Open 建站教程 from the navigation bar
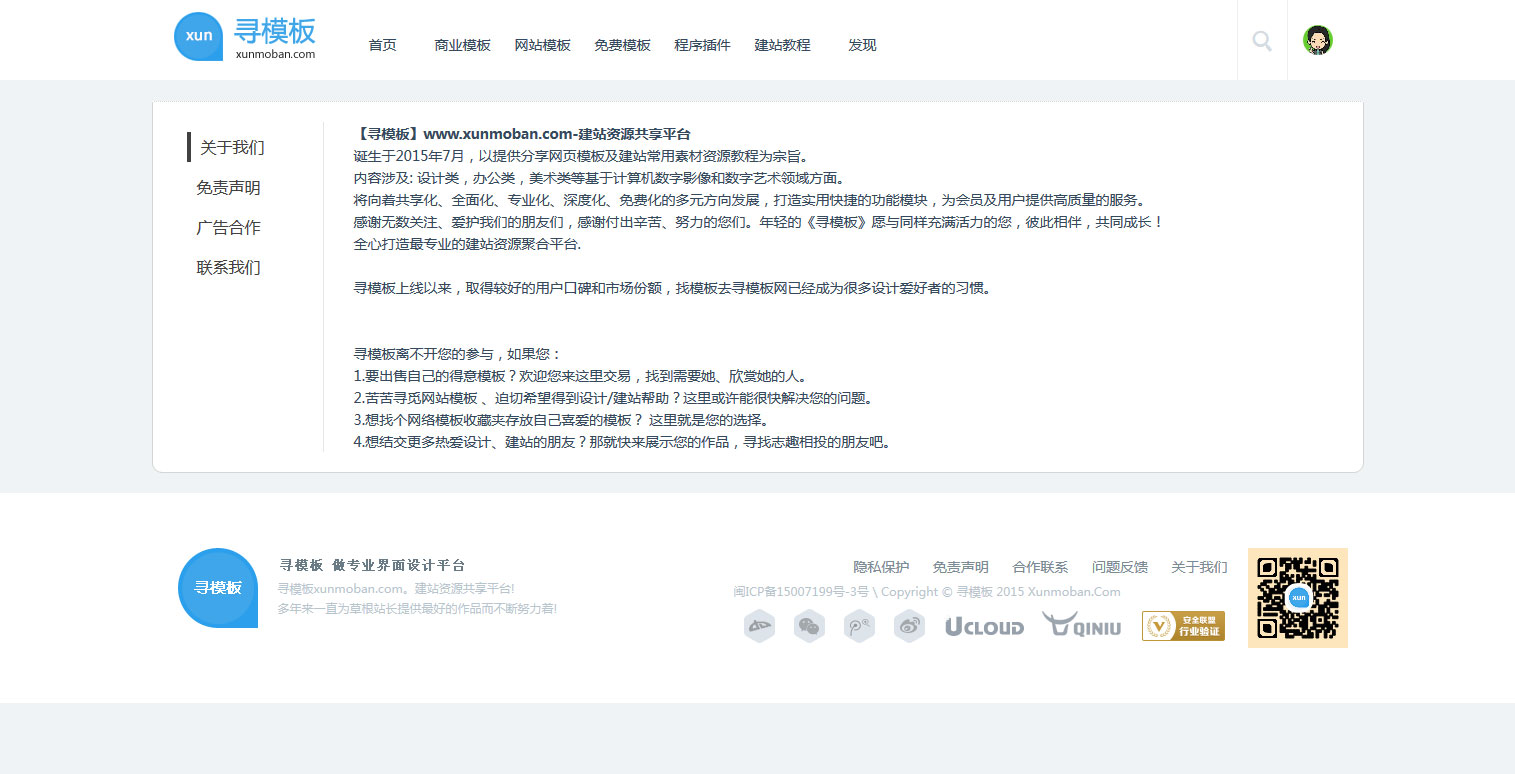 pyautogui.click(x=782, y=45)
